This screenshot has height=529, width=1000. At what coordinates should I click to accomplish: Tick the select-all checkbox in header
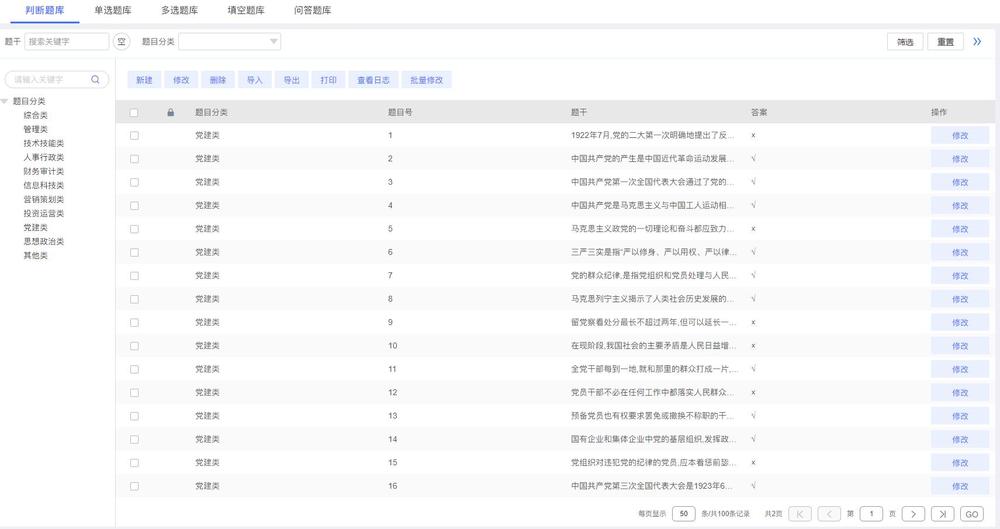[x=134, y=112]
